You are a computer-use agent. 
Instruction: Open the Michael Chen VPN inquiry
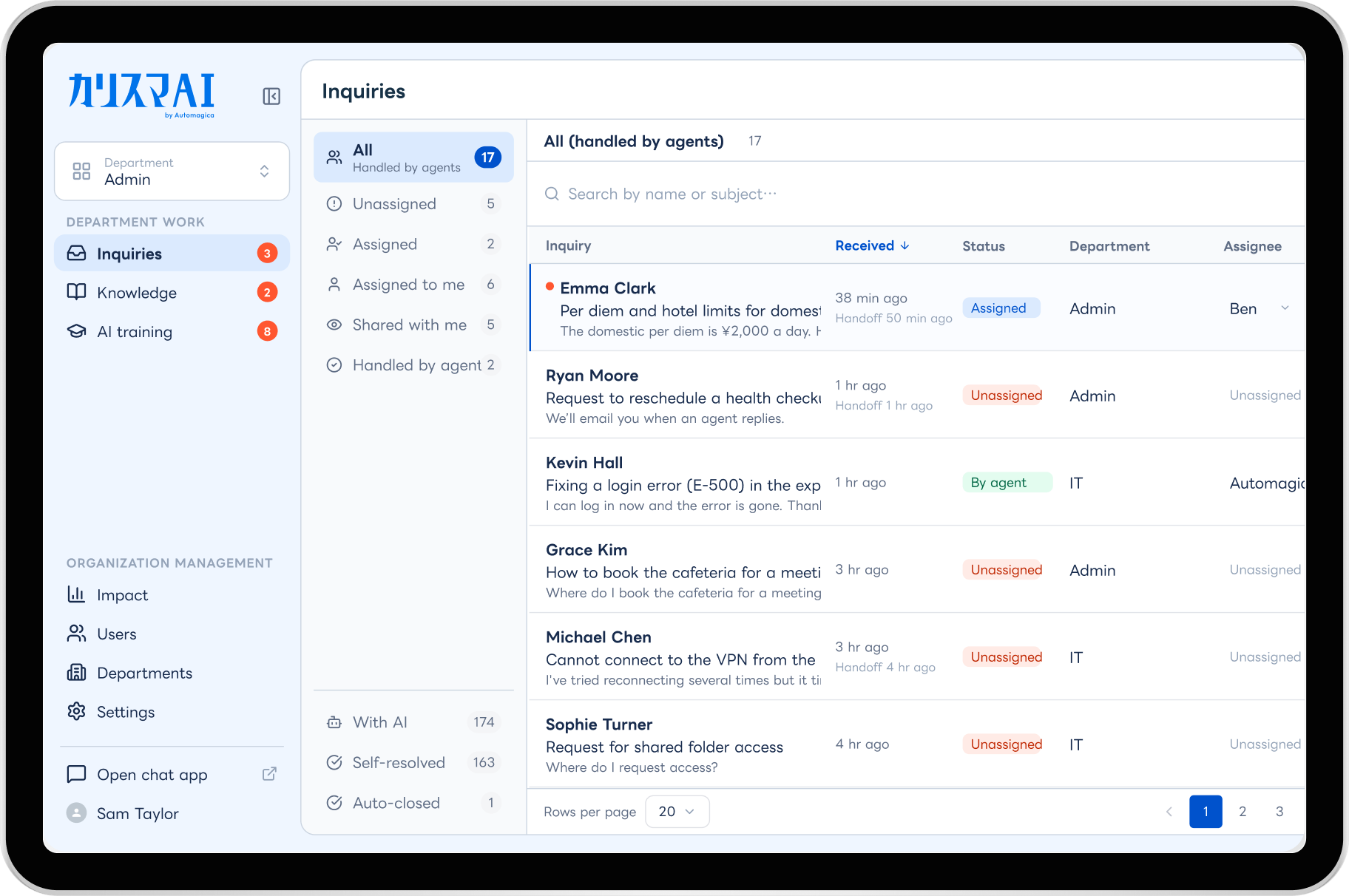tap(917, 656)
